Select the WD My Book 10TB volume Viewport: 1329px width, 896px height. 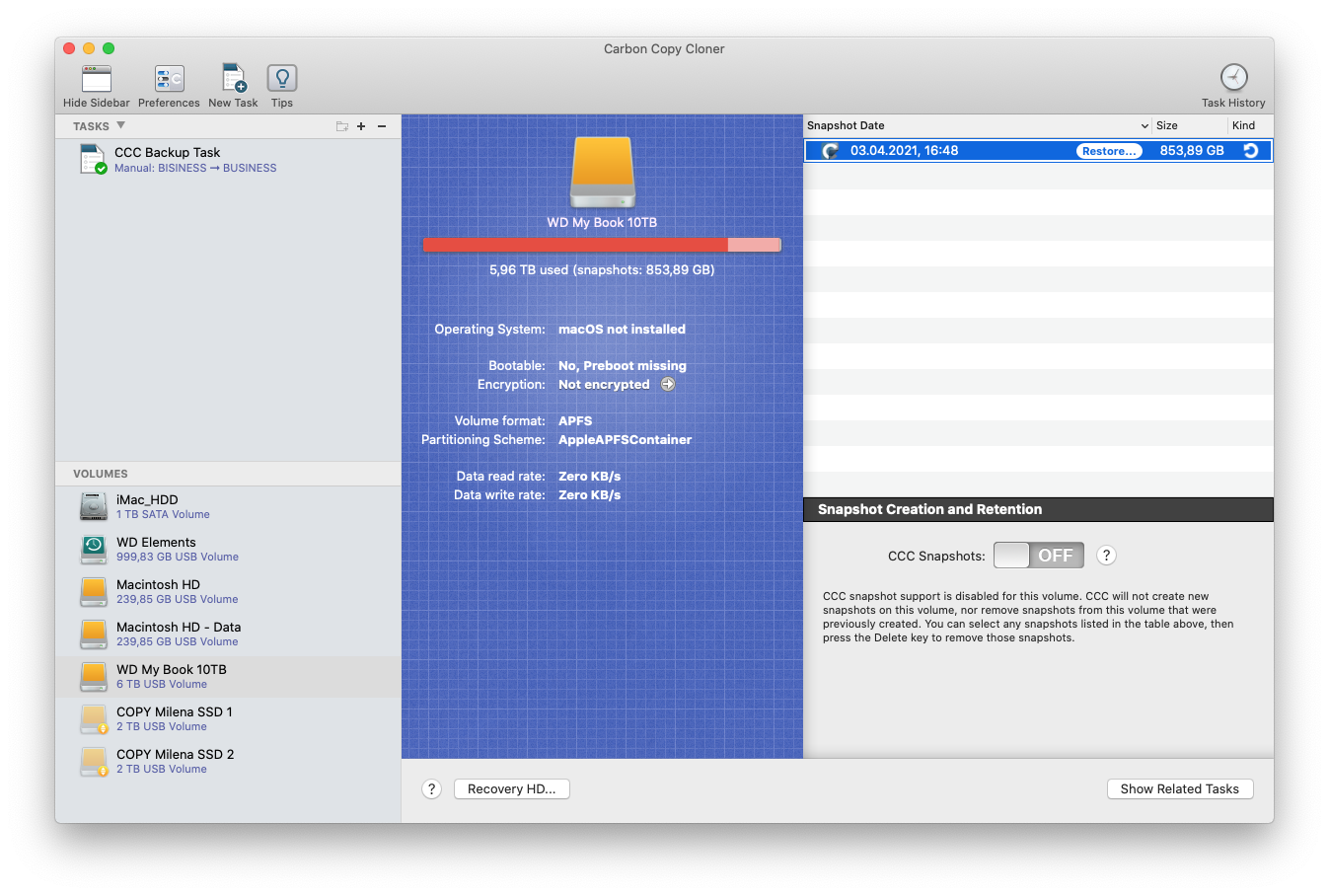tap(228, 676)
